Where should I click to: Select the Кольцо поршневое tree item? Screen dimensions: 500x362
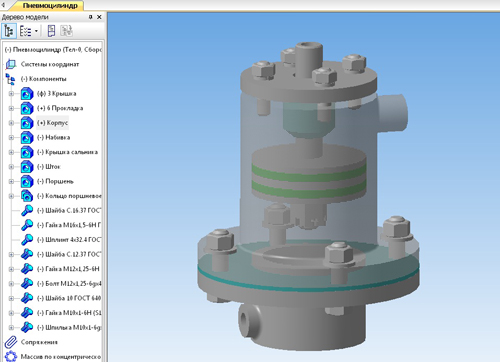coord(69,196)
